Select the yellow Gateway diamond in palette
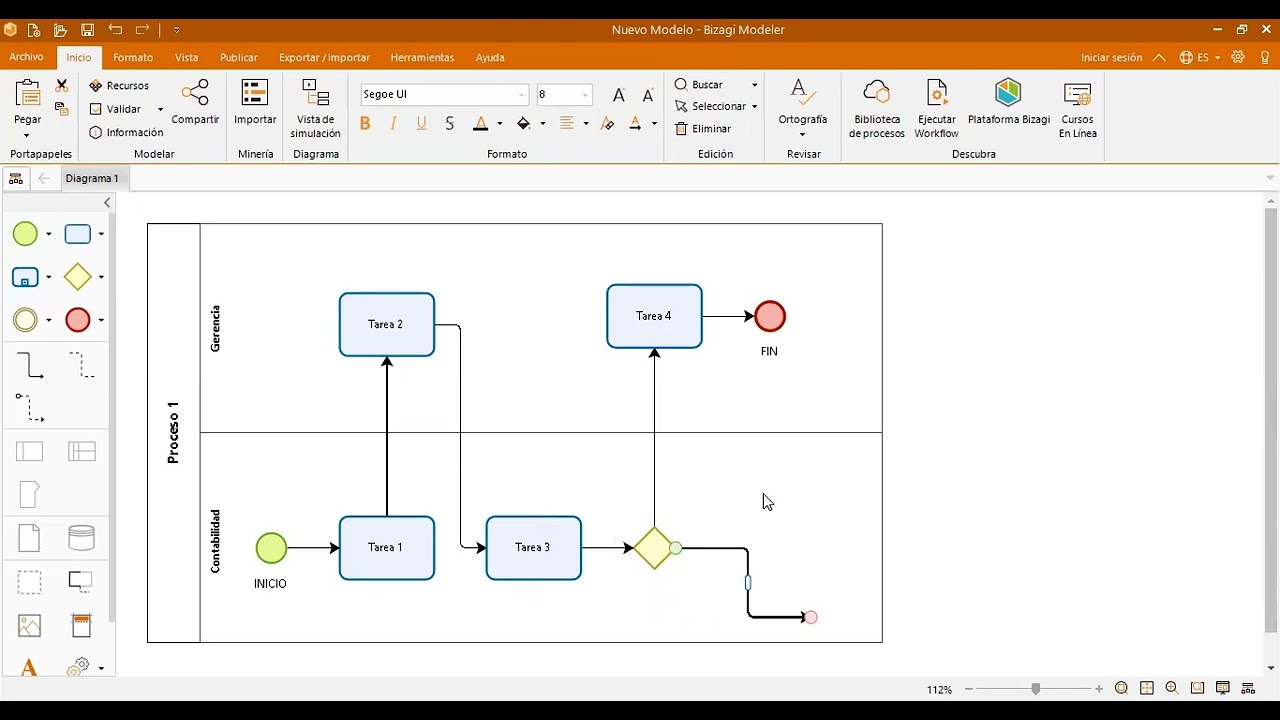 coord(78,277)
